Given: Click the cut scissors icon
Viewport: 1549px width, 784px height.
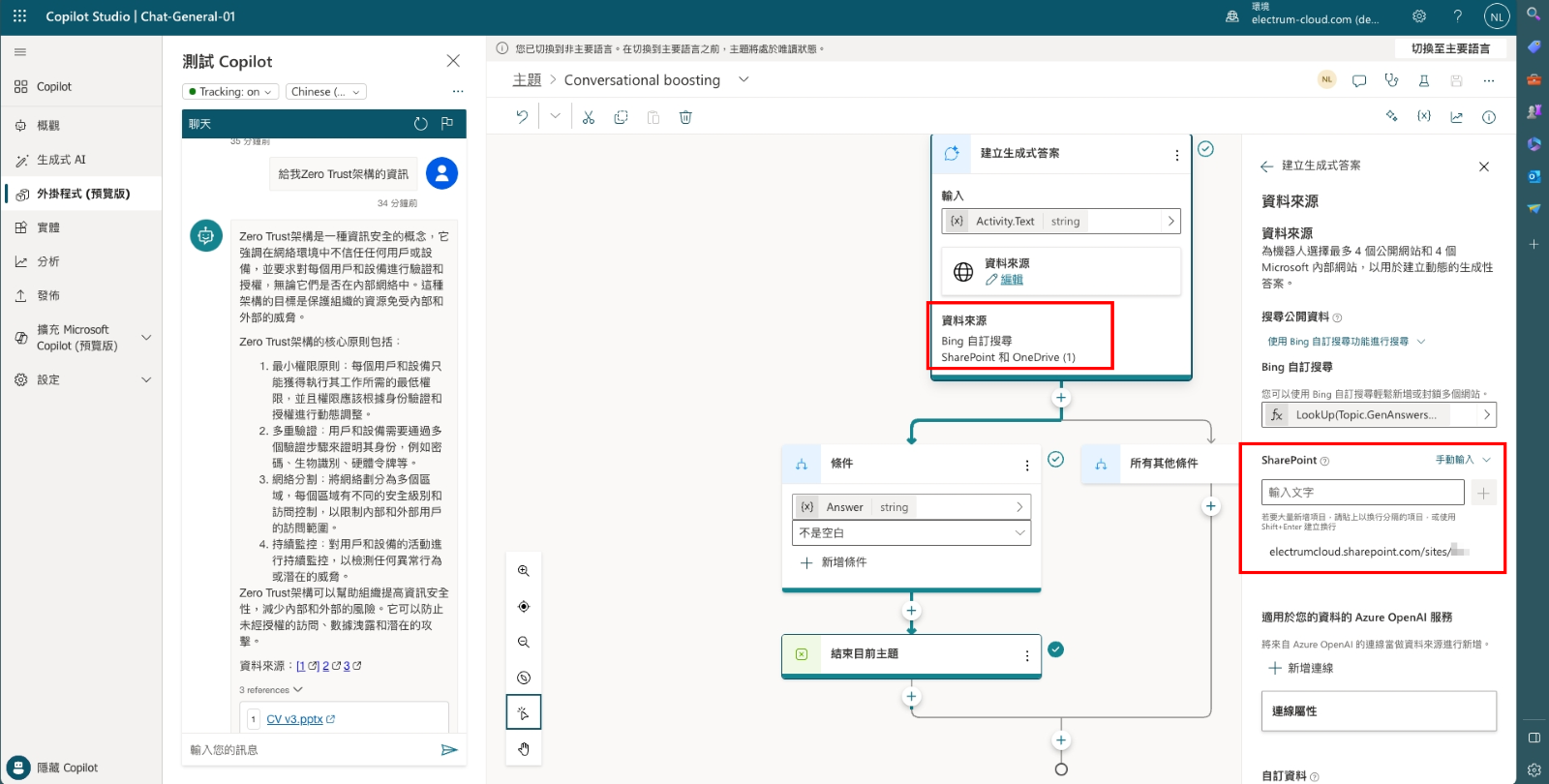Looking at the screenshot, I should [588, 117].
